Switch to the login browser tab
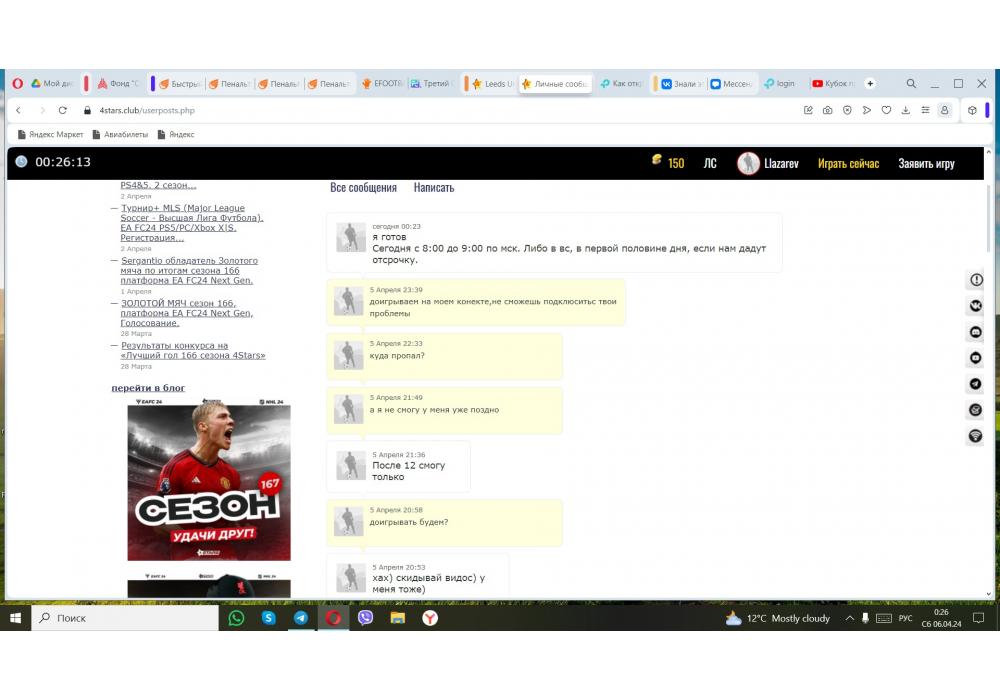 (780, 84)
